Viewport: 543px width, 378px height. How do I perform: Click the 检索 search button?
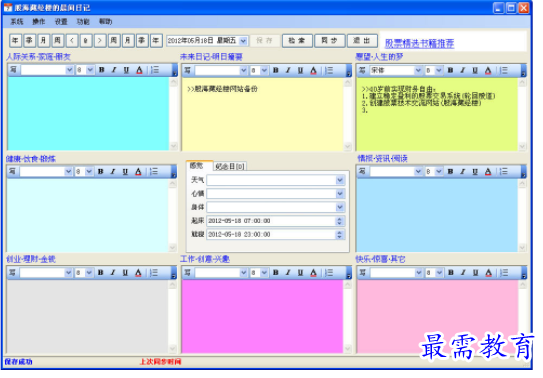coord(297,41)
